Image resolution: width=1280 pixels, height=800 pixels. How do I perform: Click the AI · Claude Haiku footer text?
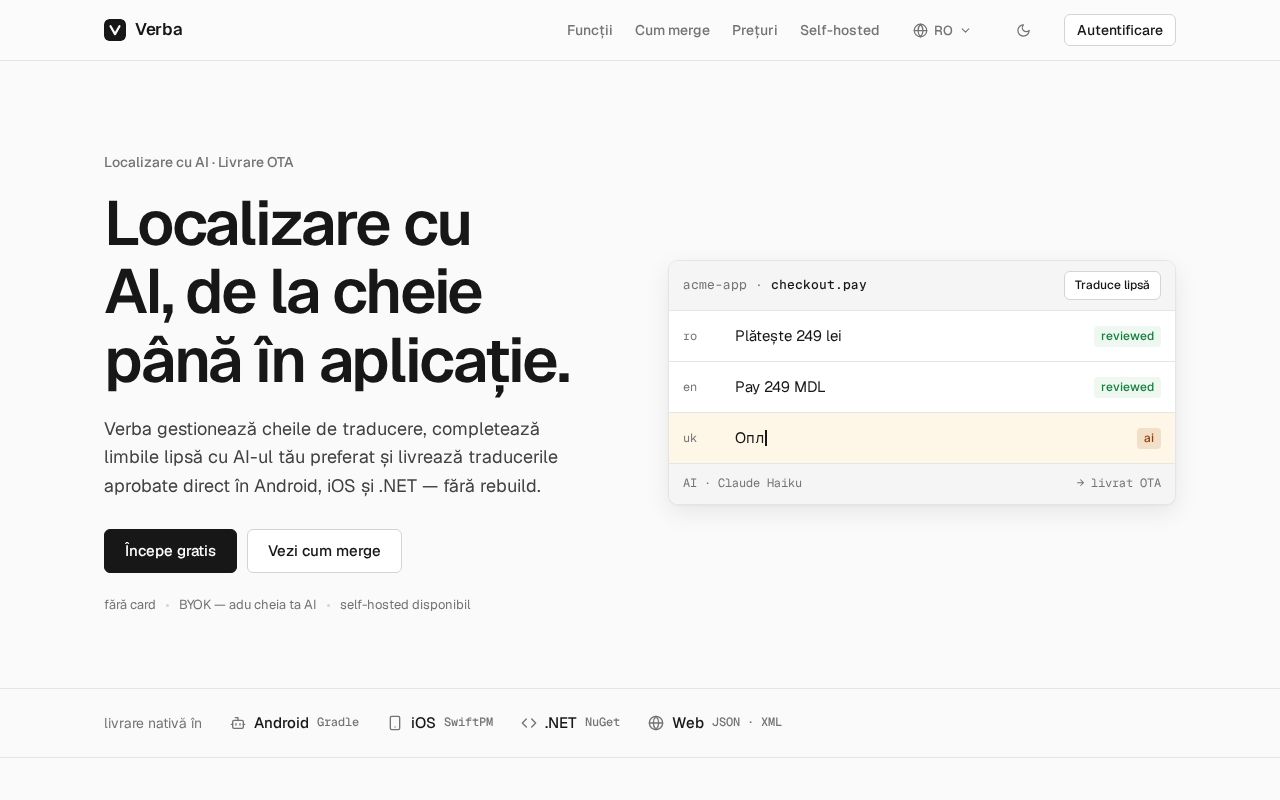click(x=742, y=483)
